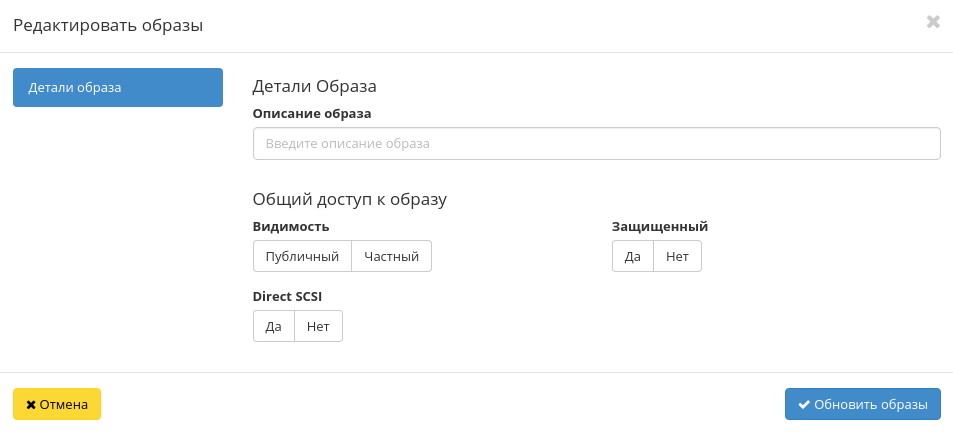
Task: Click the Редактировать образы dialog title
Action: click(108, 26)
